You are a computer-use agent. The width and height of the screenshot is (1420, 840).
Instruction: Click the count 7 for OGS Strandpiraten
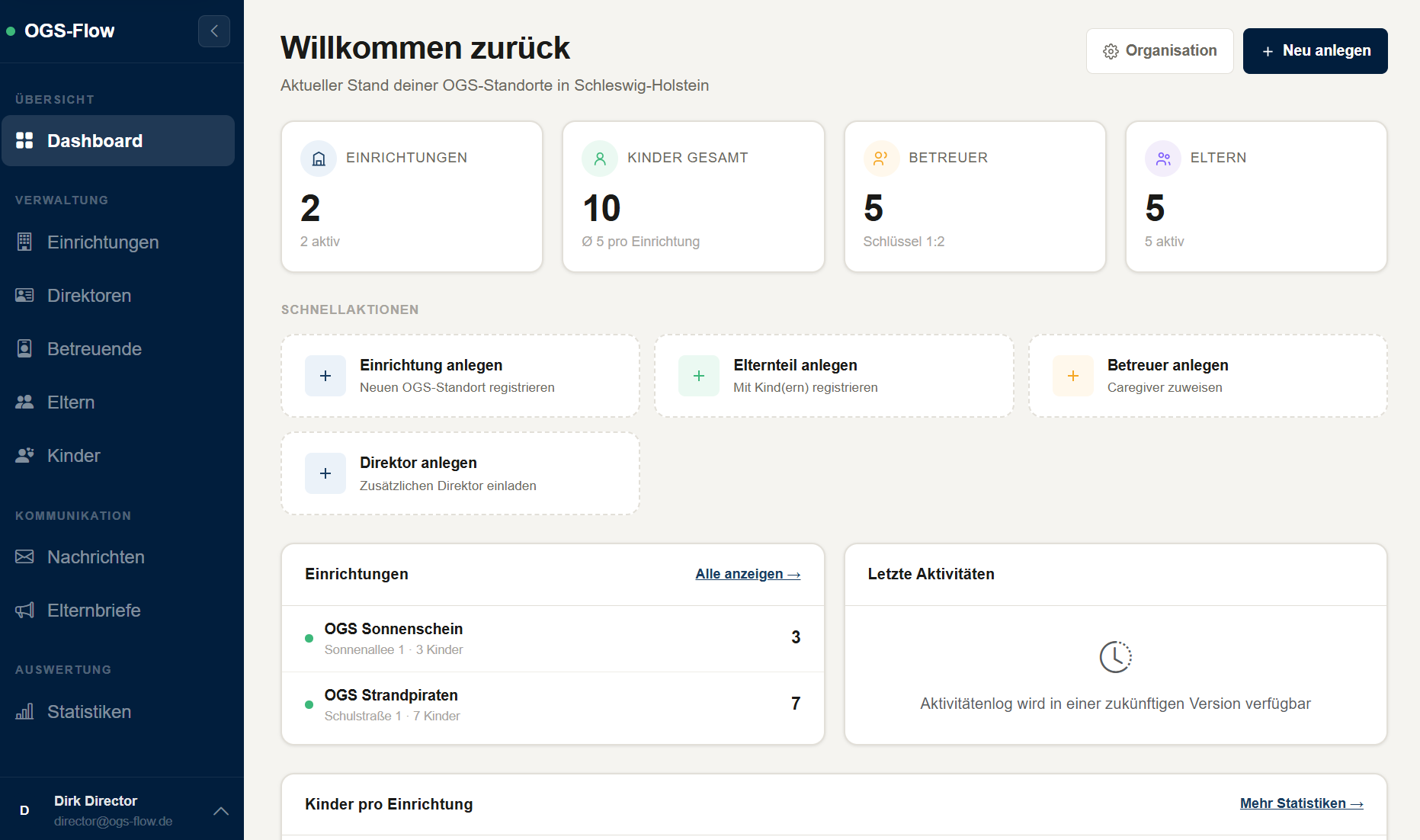[796, 704]
